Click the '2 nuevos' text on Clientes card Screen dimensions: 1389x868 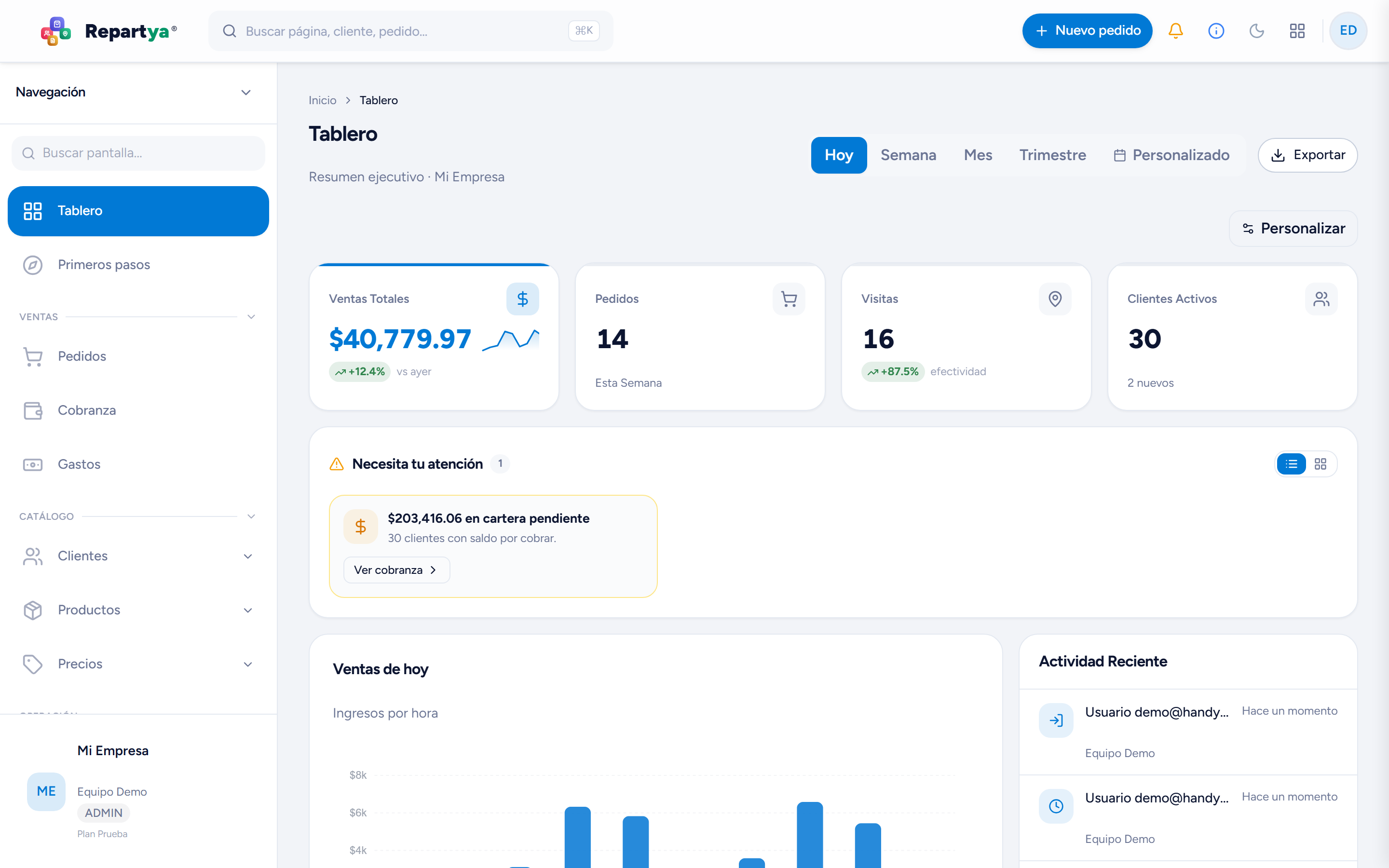[1150, 383]
